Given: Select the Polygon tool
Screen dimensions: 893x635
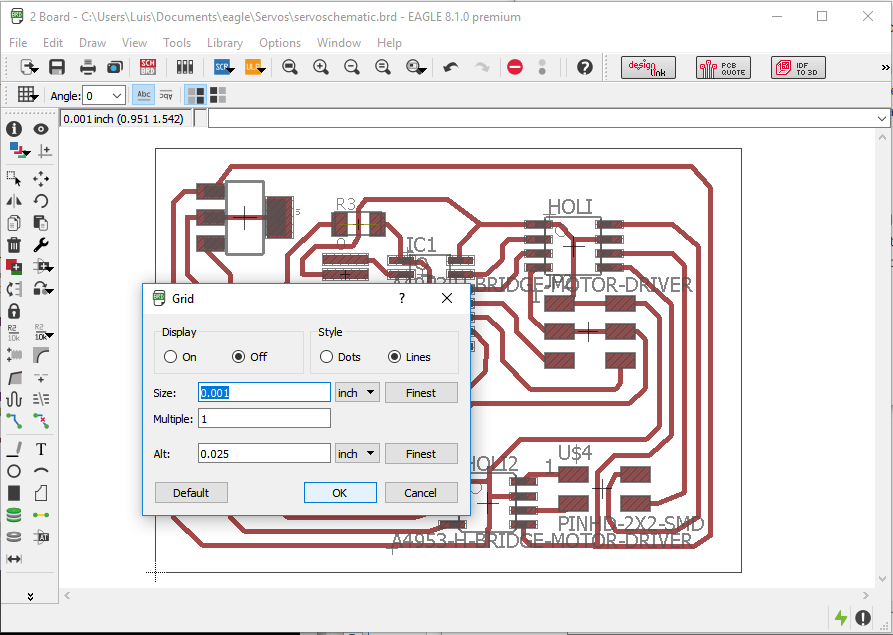Looking at the screenshot, I should [41, 493].
